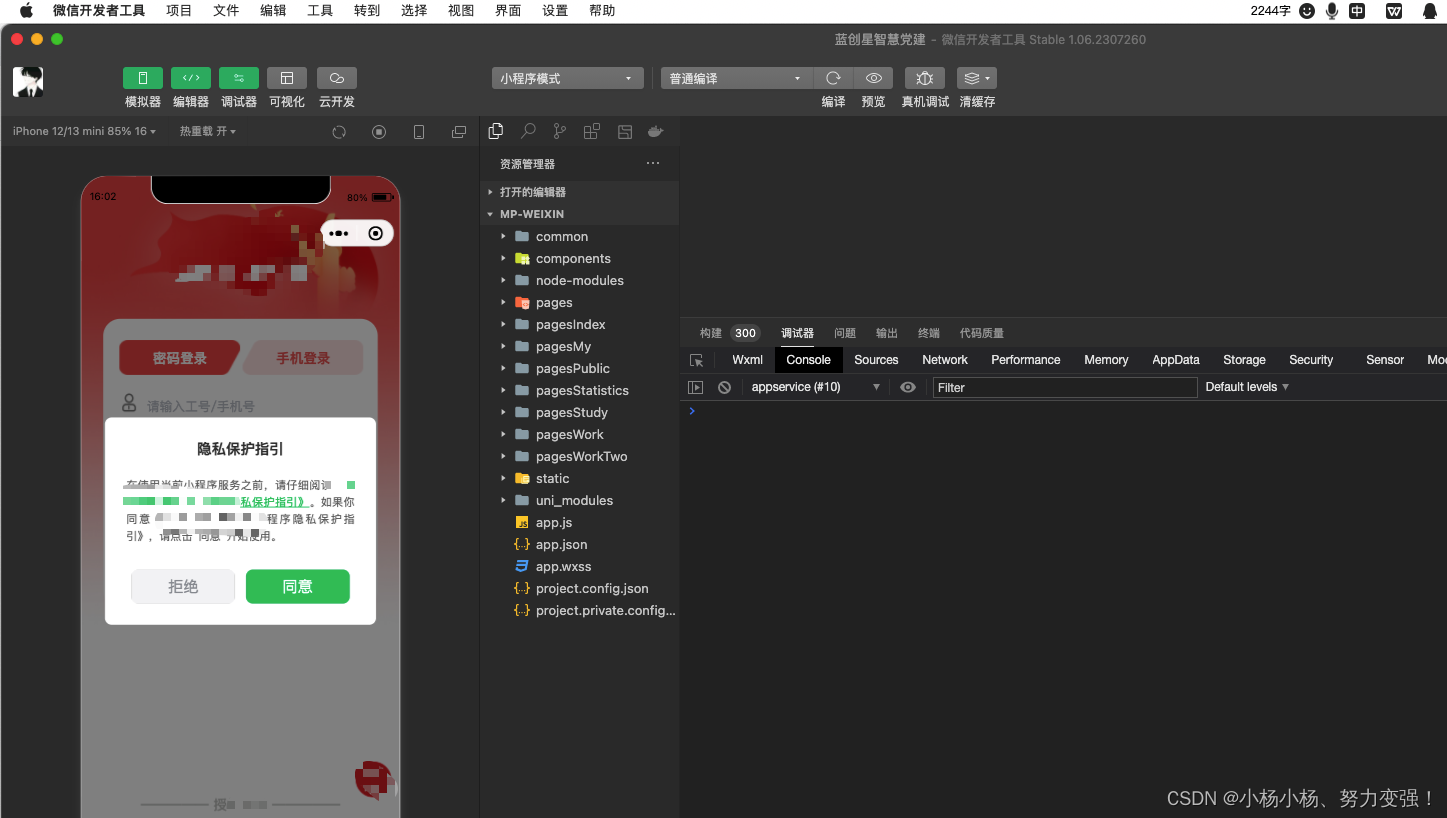Image resolution: width=1447 pixels, height=818 pixels.
Task: Open the Storage devtools tab
Action: (1244, 360)
